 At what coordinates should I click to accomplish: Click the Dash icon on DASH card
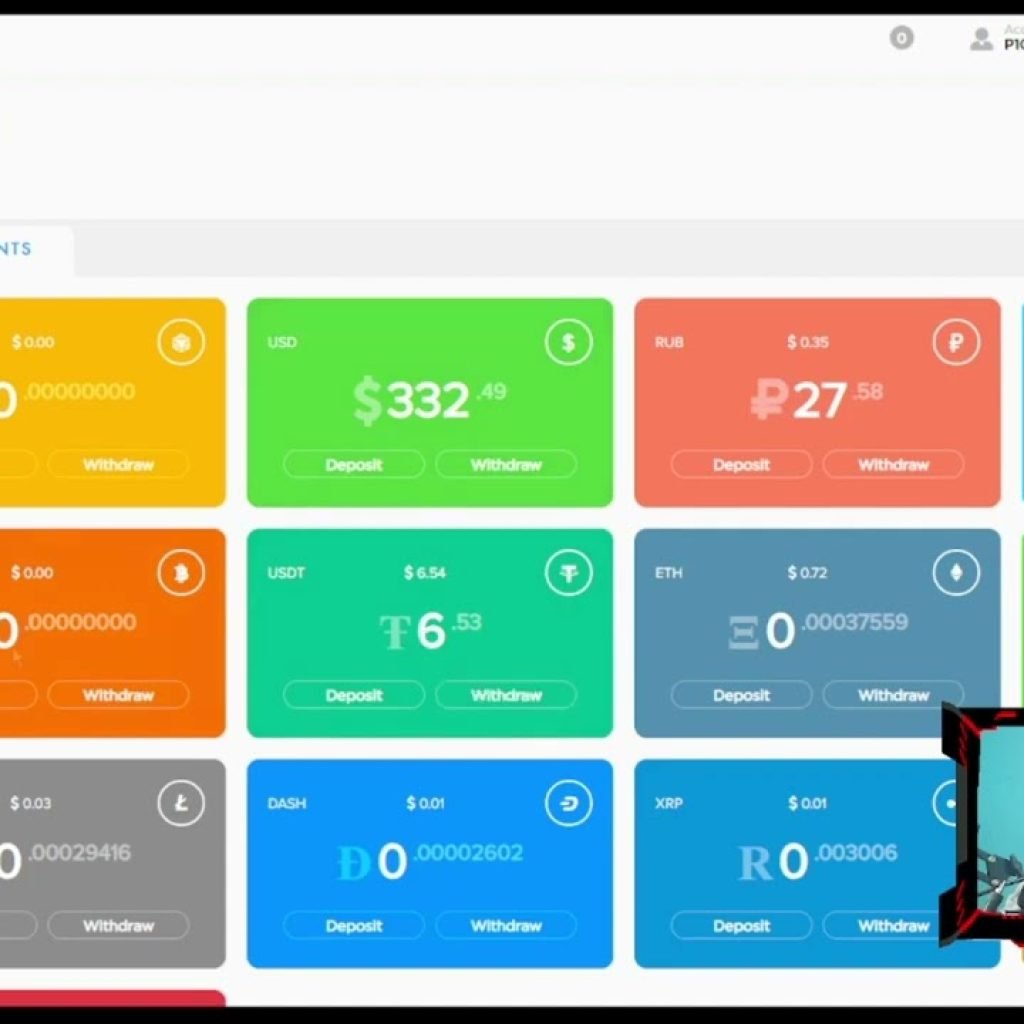click(x=568, y=803)
